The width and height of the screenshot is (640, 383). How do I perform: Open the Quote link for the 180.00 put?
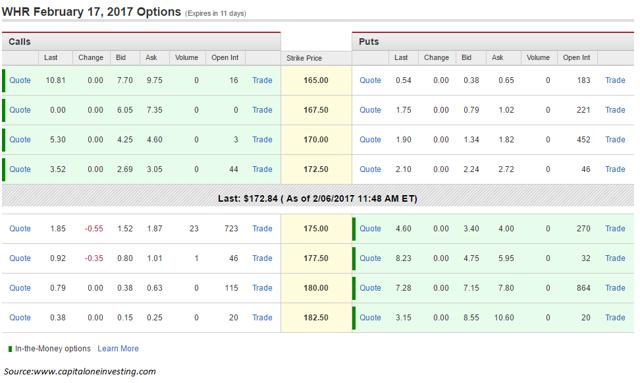[370, 288]
